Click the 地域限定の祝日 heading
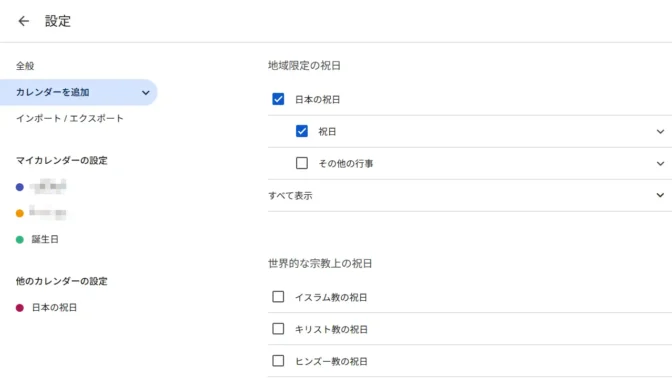Screen dimensions: 672x378 304,66
